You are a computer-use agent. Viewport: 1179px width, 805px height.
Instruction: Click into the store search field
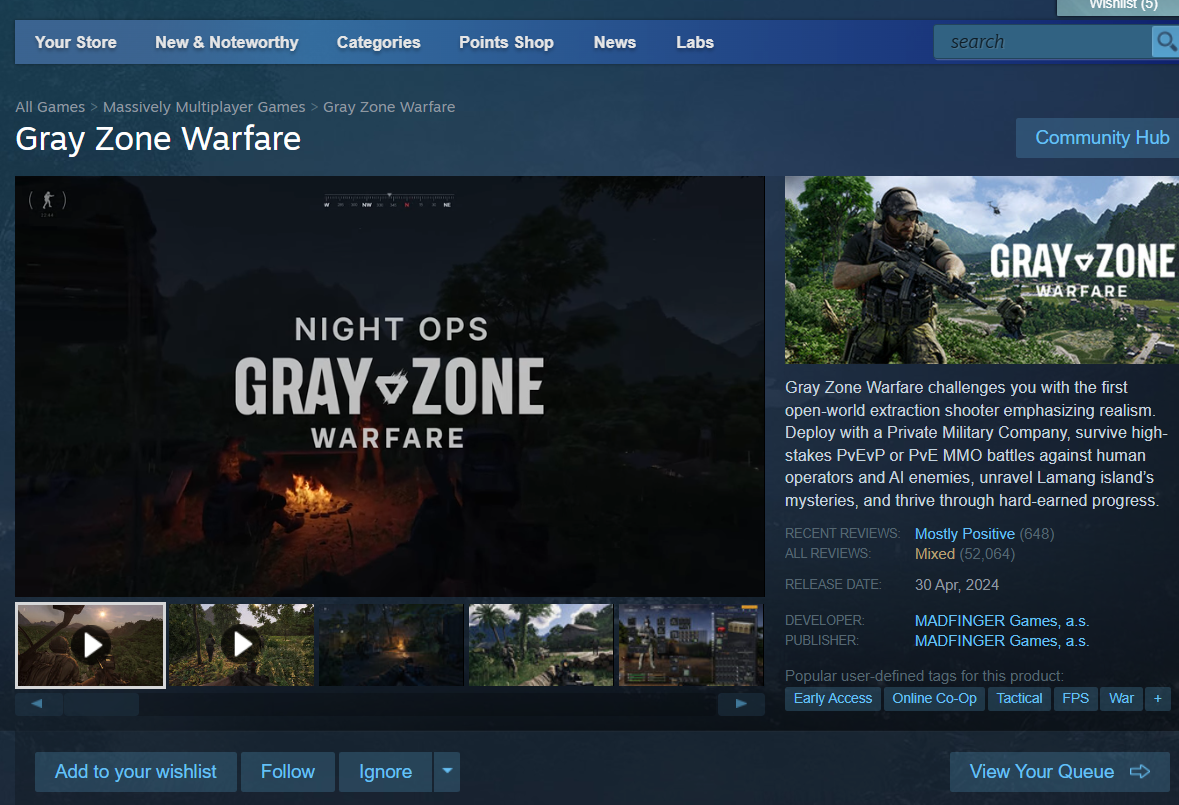(x=1042, y=41)
